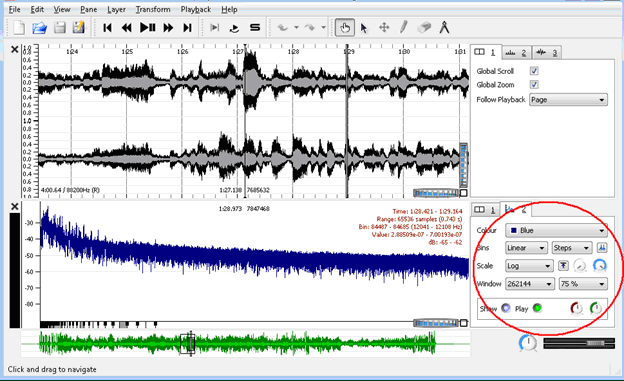Screen dimensions: 624x381
Task: Toggle the green Play layer button
Action: coord(537,308)
